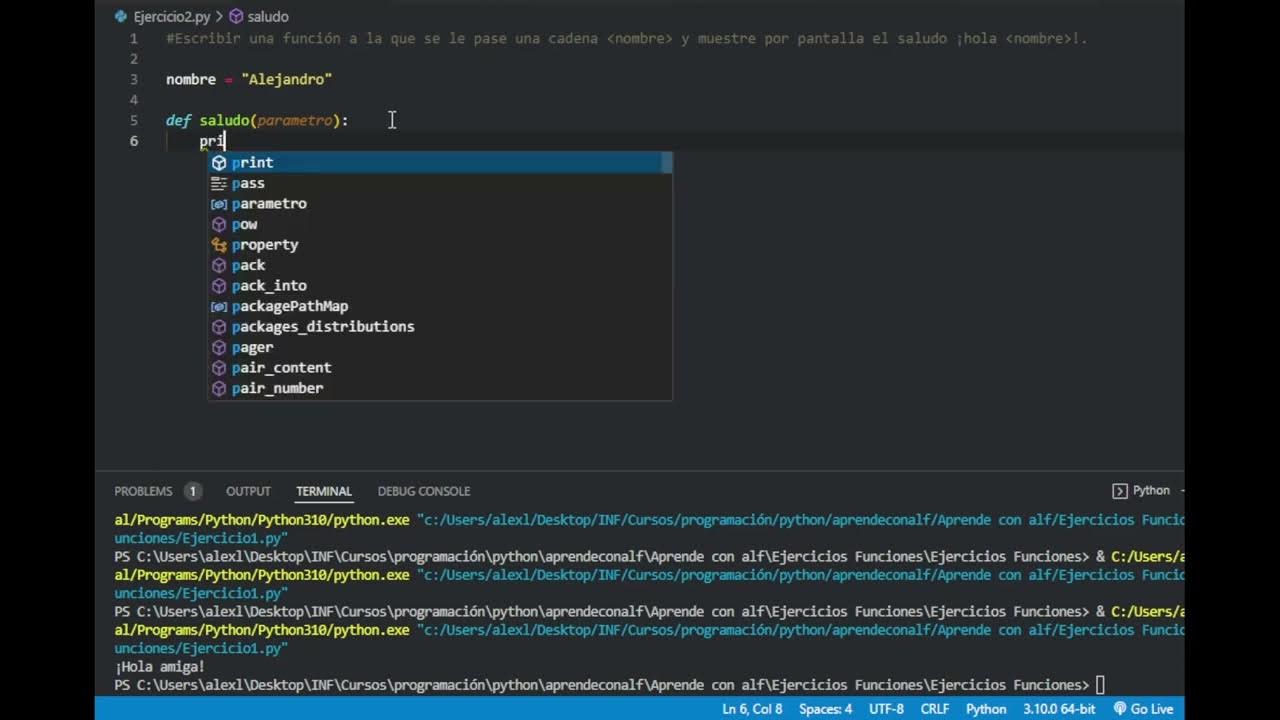Select the print autocomplete suggestion
Viewport: 1280px width, 720px height.
(x=440, y=162)
